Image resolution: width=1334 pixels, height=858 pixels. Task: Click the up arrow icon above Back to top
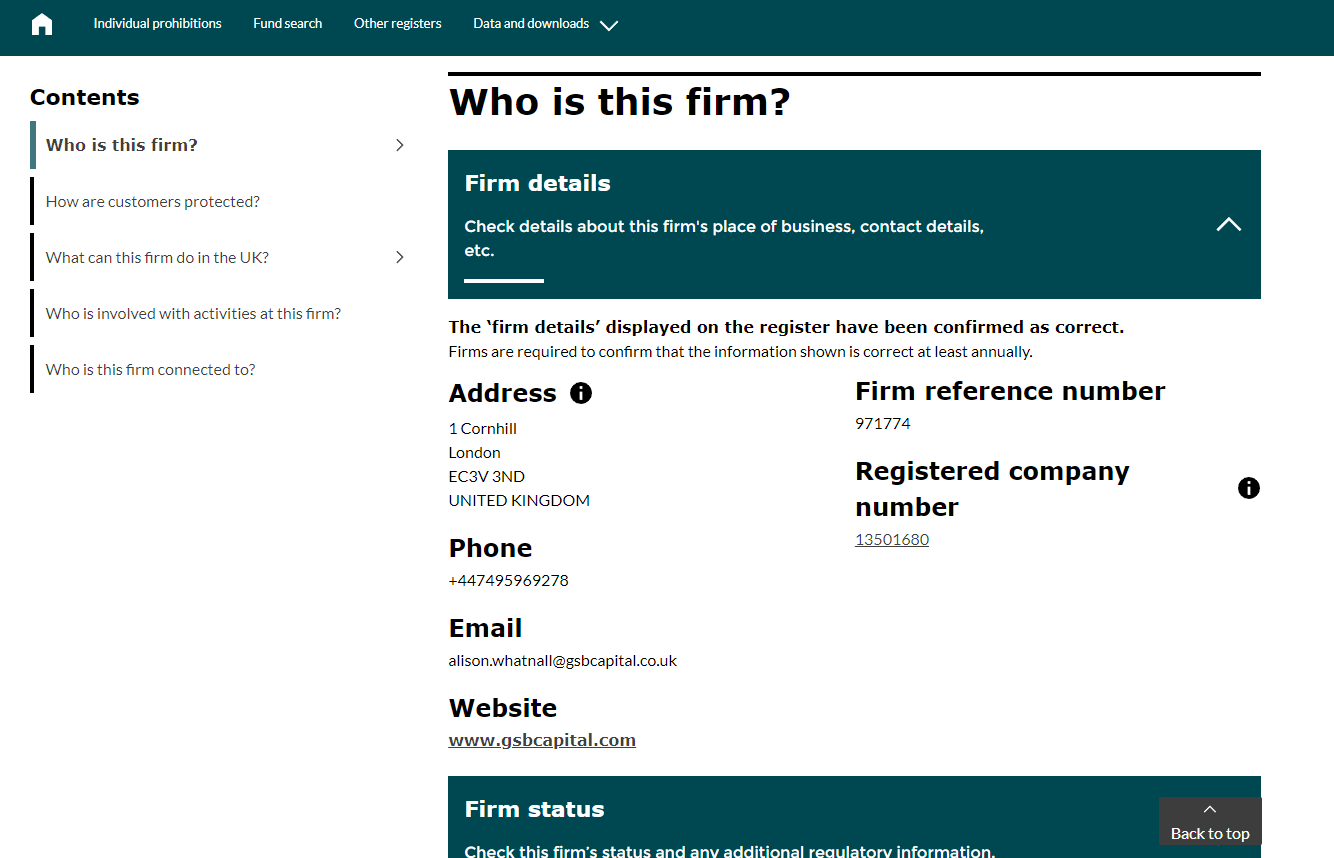pyautogui.click(x=1209, y=809)
